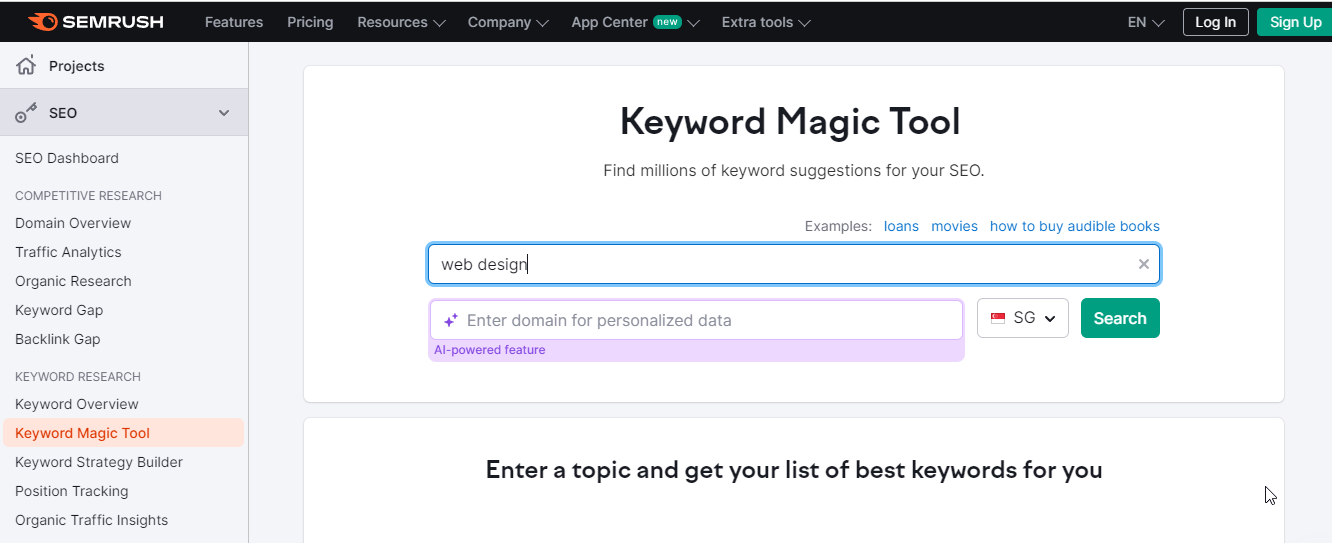Image resolution: width=1332 pixels, height=543 pixels.
Task: Expand the Company dropdown menu
Action: point(508,22)
